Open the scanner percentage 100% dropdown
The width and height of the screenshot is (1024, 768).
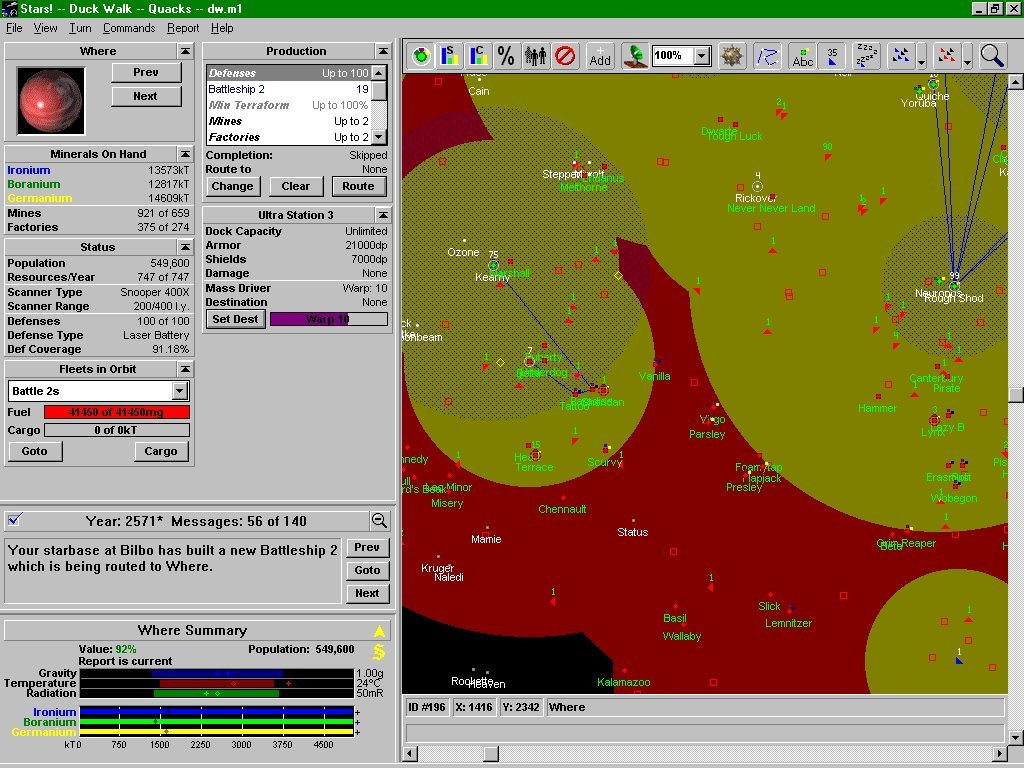(703, 56)
